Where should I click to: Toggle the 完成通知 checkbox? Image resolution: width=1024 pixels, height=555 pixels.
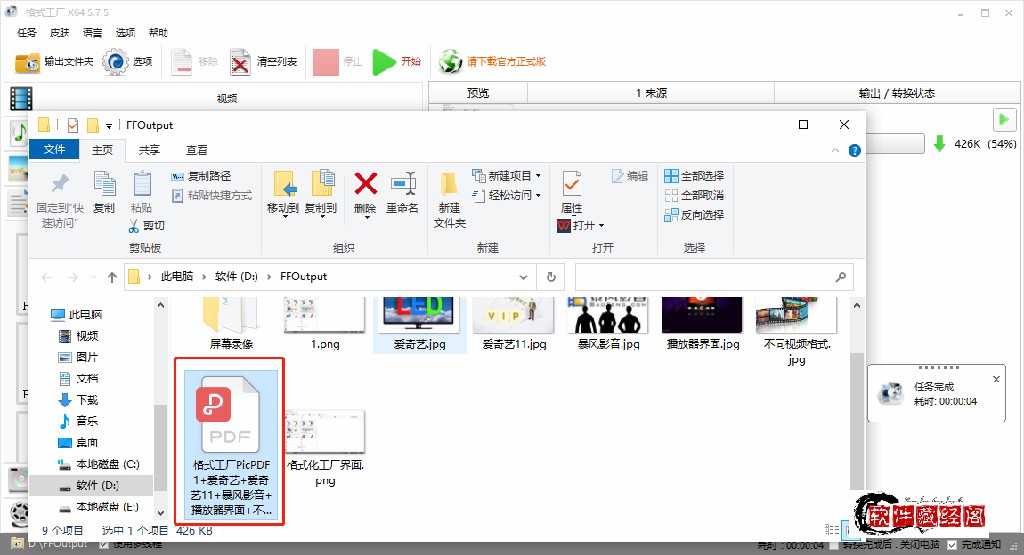click(x=952, y=545)
